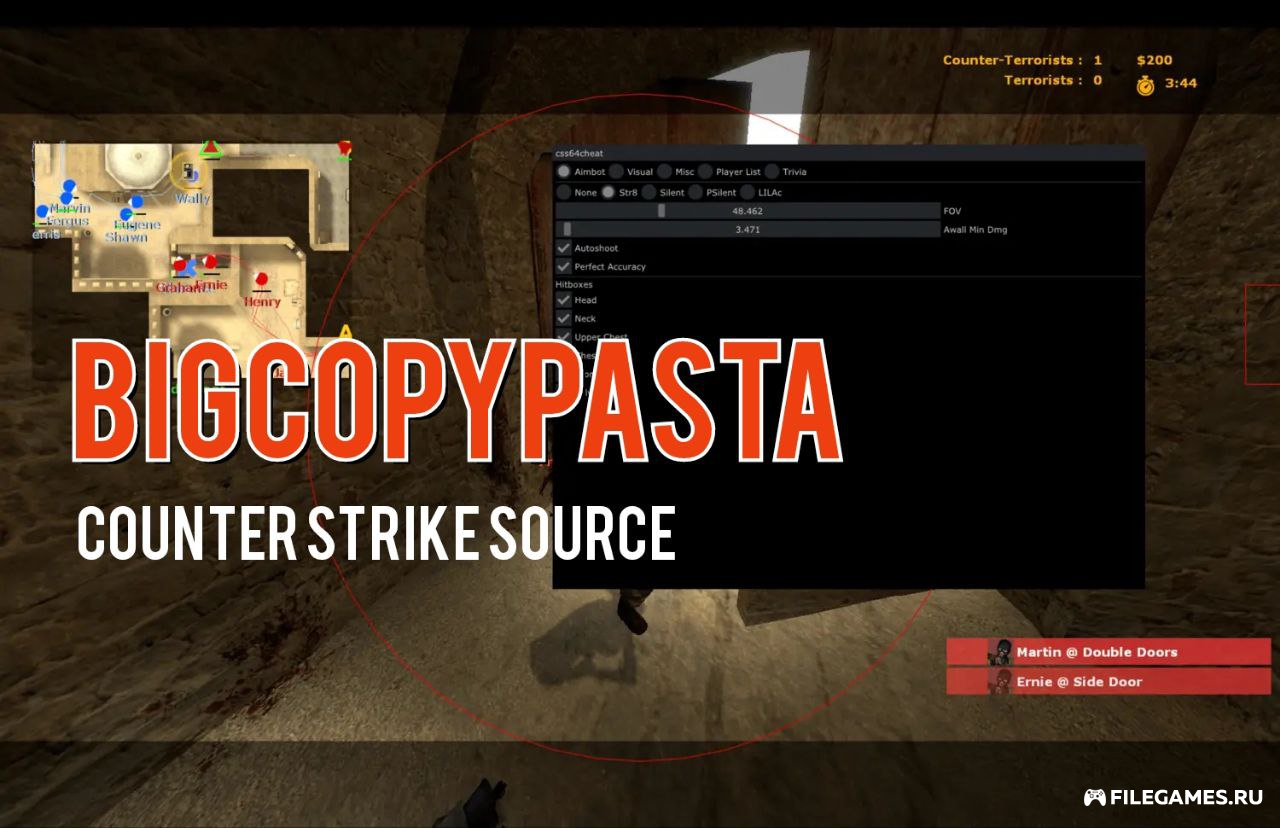Click the css64cheat window title bar
Image resolution: width=1280 pixels, height=828 pixels.
849,153
